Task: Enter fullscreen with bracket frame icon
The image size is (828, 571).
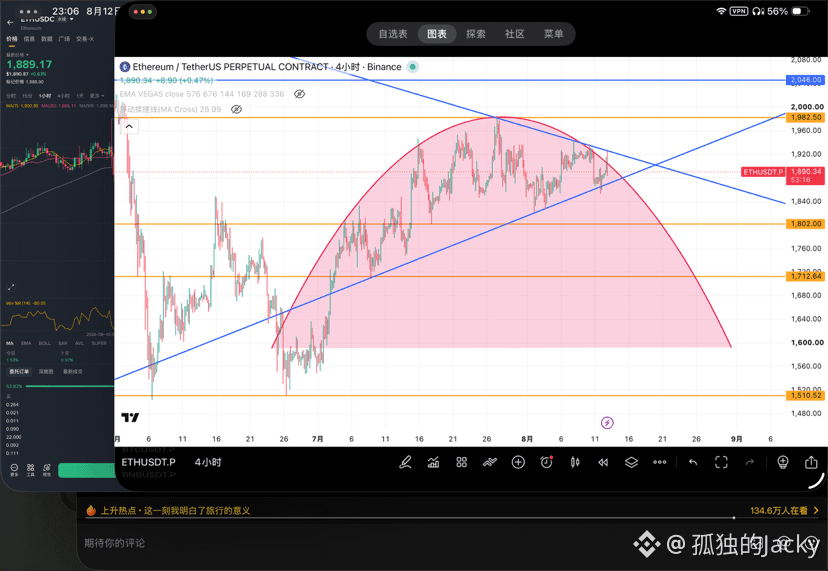Action: (721, 463)
